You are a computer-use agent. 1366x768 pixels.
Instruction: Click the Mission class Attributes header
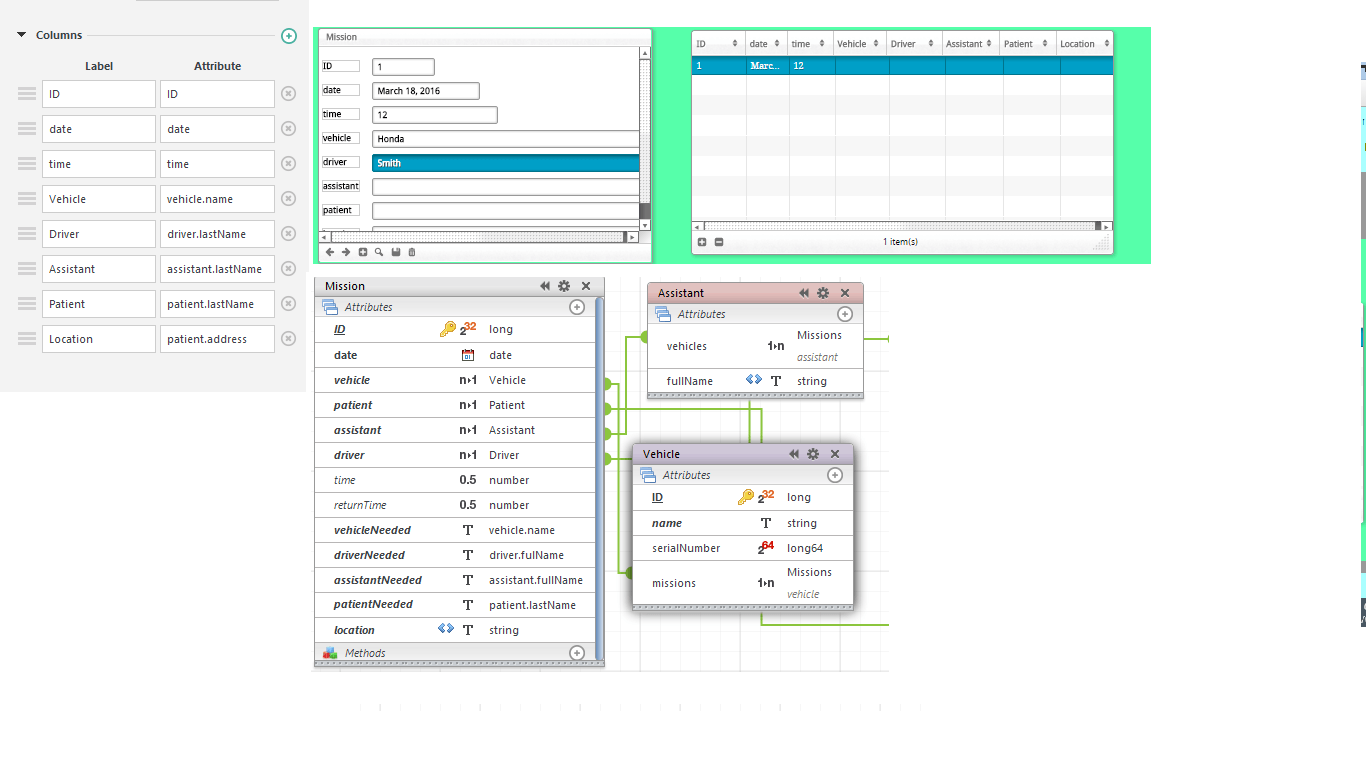pos(456,307)
